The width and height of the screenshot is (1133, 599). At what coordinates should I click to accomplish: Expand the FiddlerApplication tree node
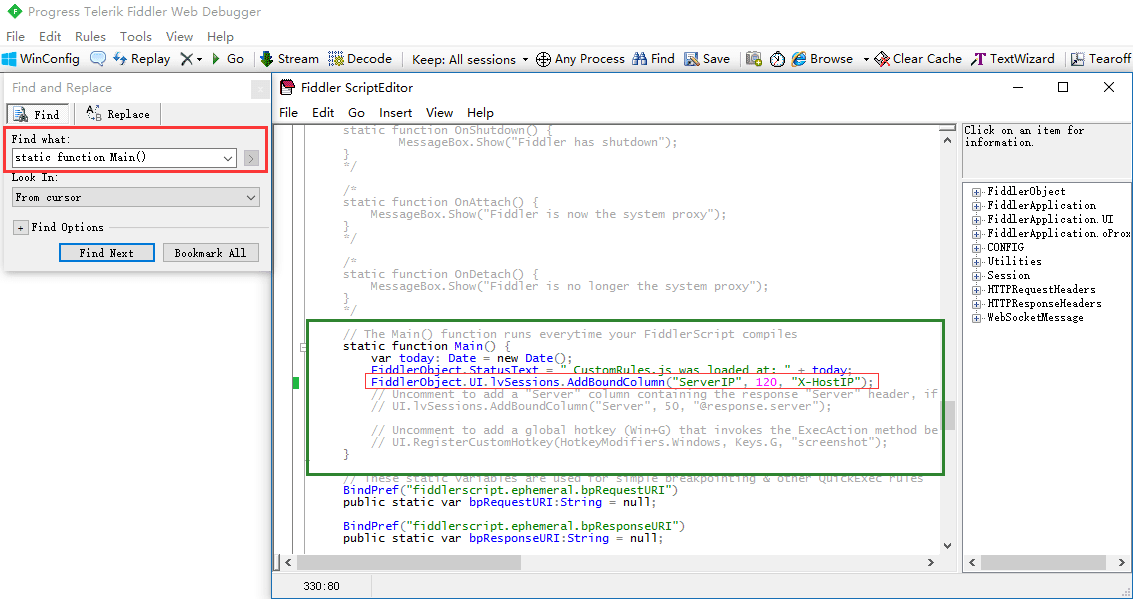point(976,206)
